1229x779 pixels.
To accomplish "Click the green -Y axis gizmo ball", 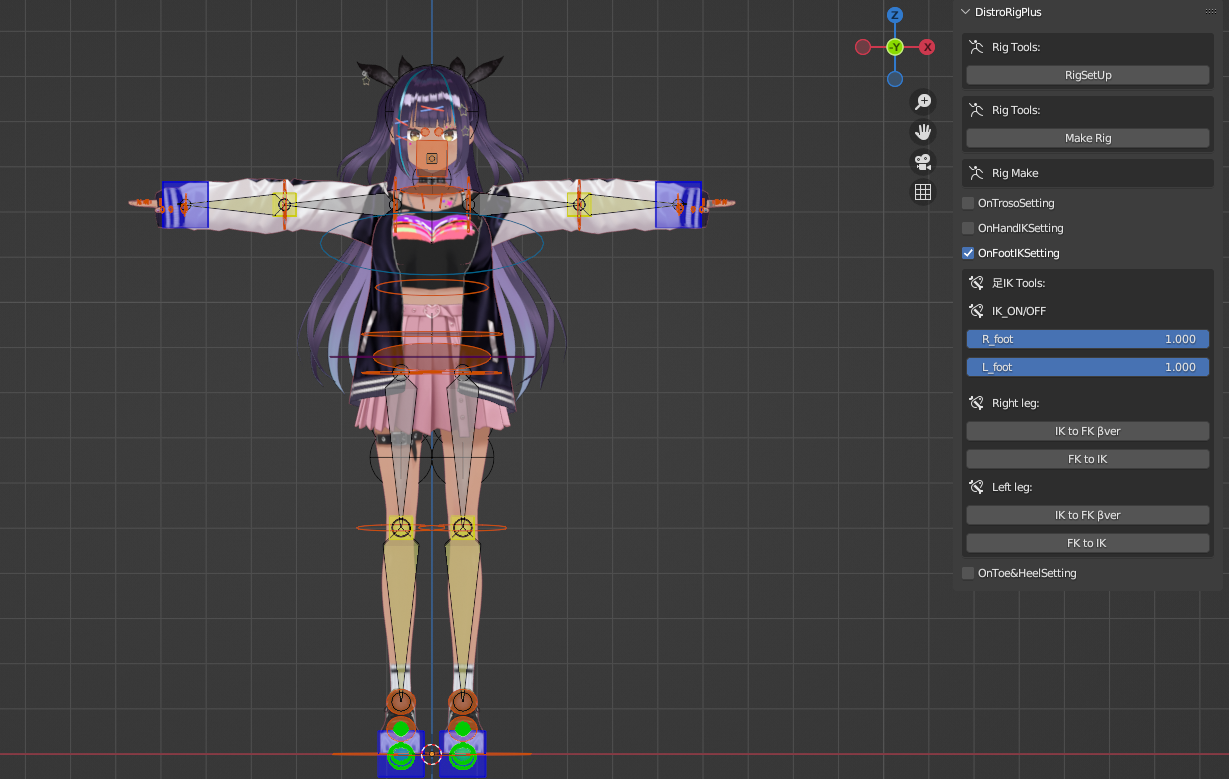I will click(x=895, y=47).
